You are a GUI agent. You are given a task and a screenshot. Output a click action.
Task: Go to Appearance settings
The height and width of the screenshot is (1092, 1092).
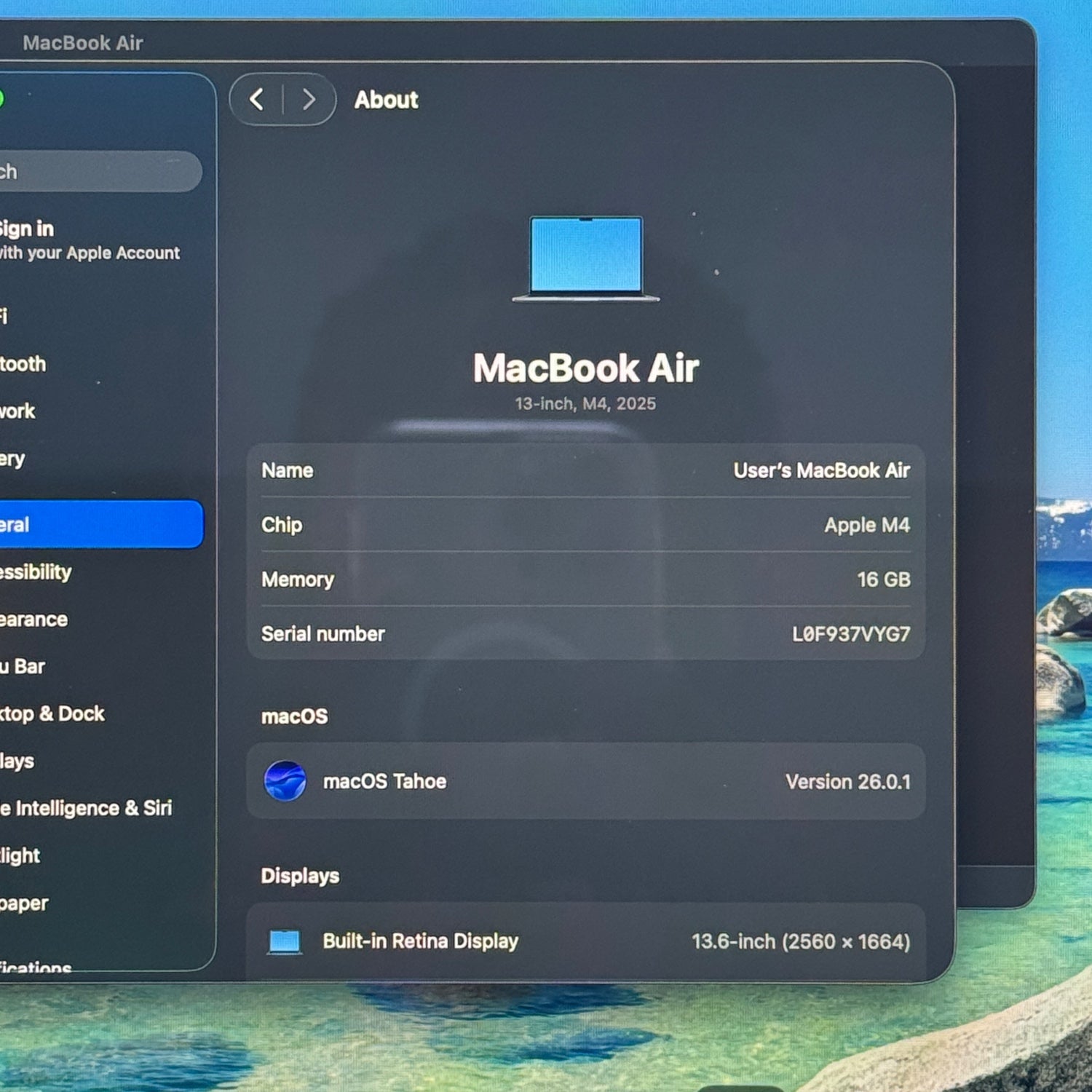point(34,620)
